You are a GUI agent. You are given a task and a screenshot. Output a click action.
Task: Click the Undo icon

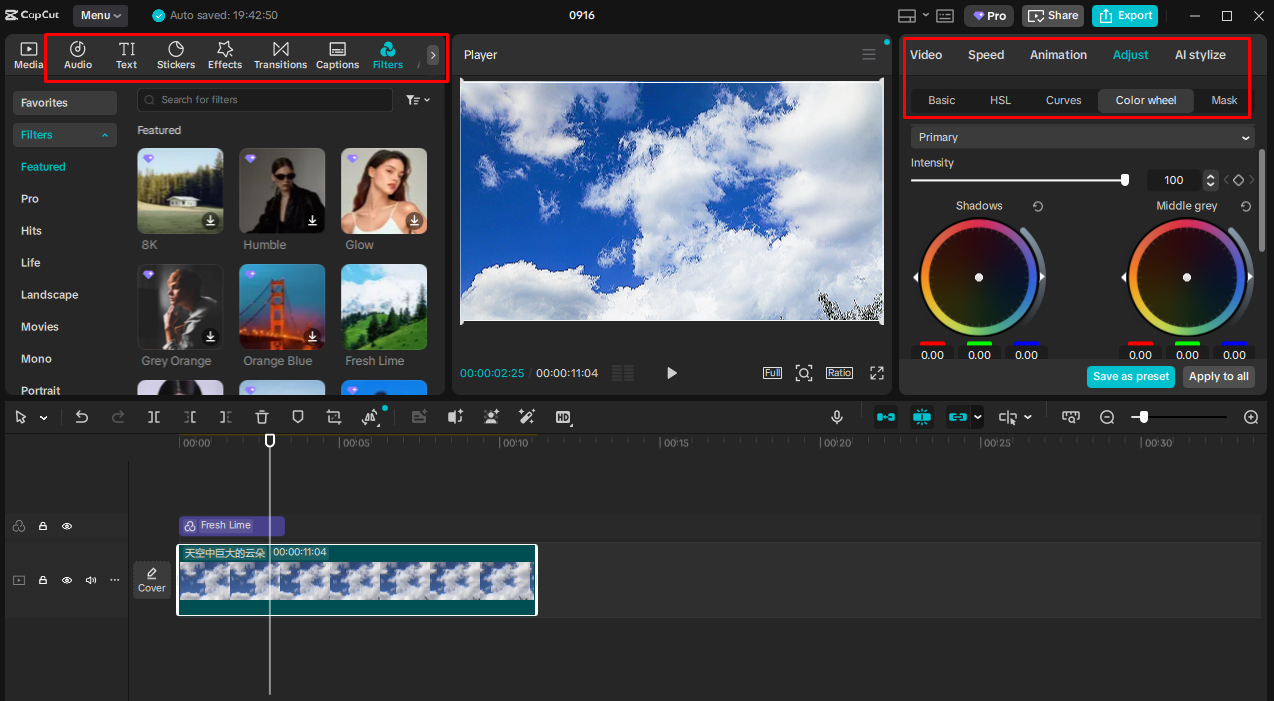(82, 417)
